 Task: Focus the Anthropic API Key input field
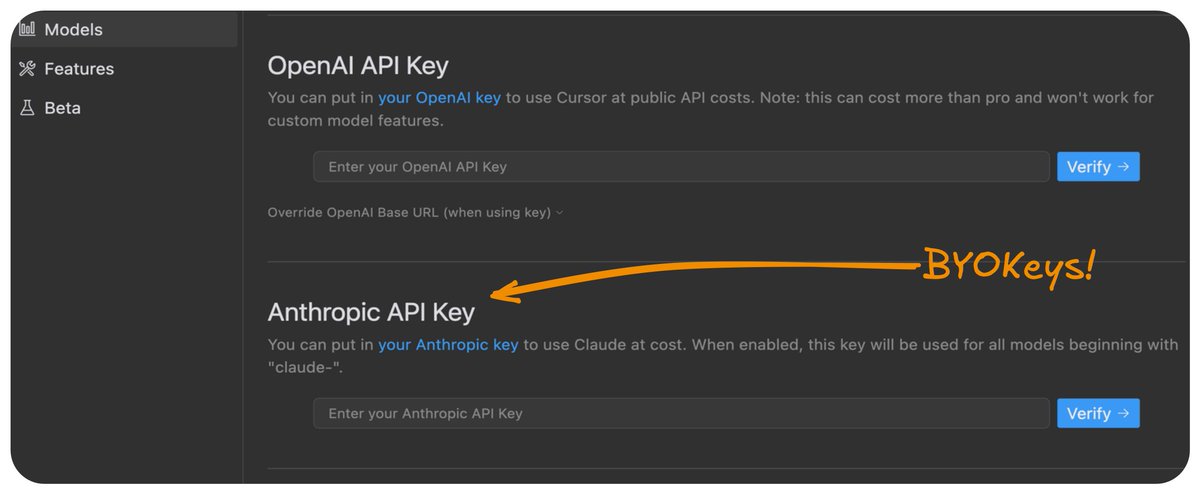tap(681, 413)
